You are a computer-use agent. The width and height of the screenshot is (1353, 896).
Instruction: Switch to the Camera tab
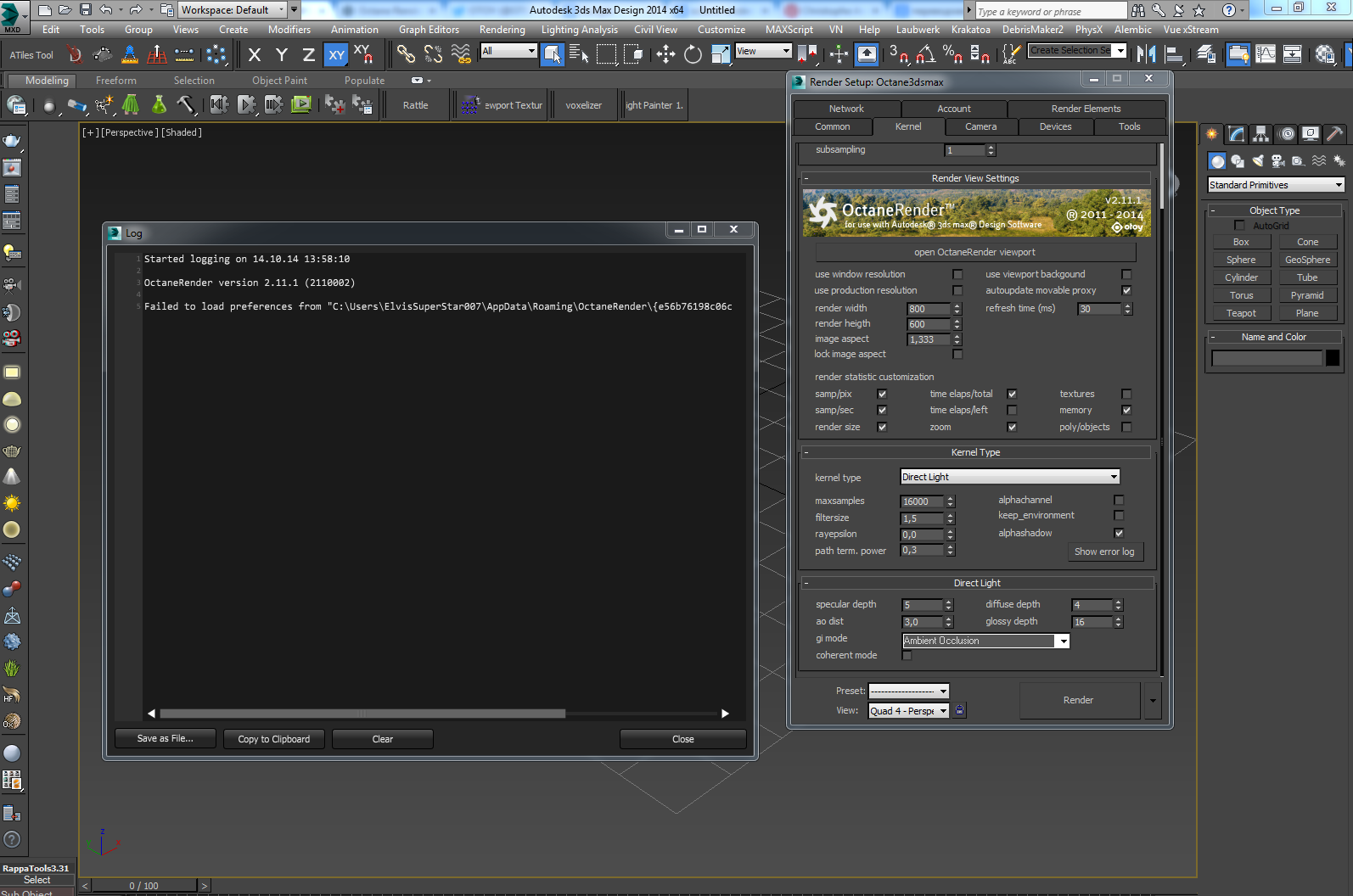(x=980, y=126)
